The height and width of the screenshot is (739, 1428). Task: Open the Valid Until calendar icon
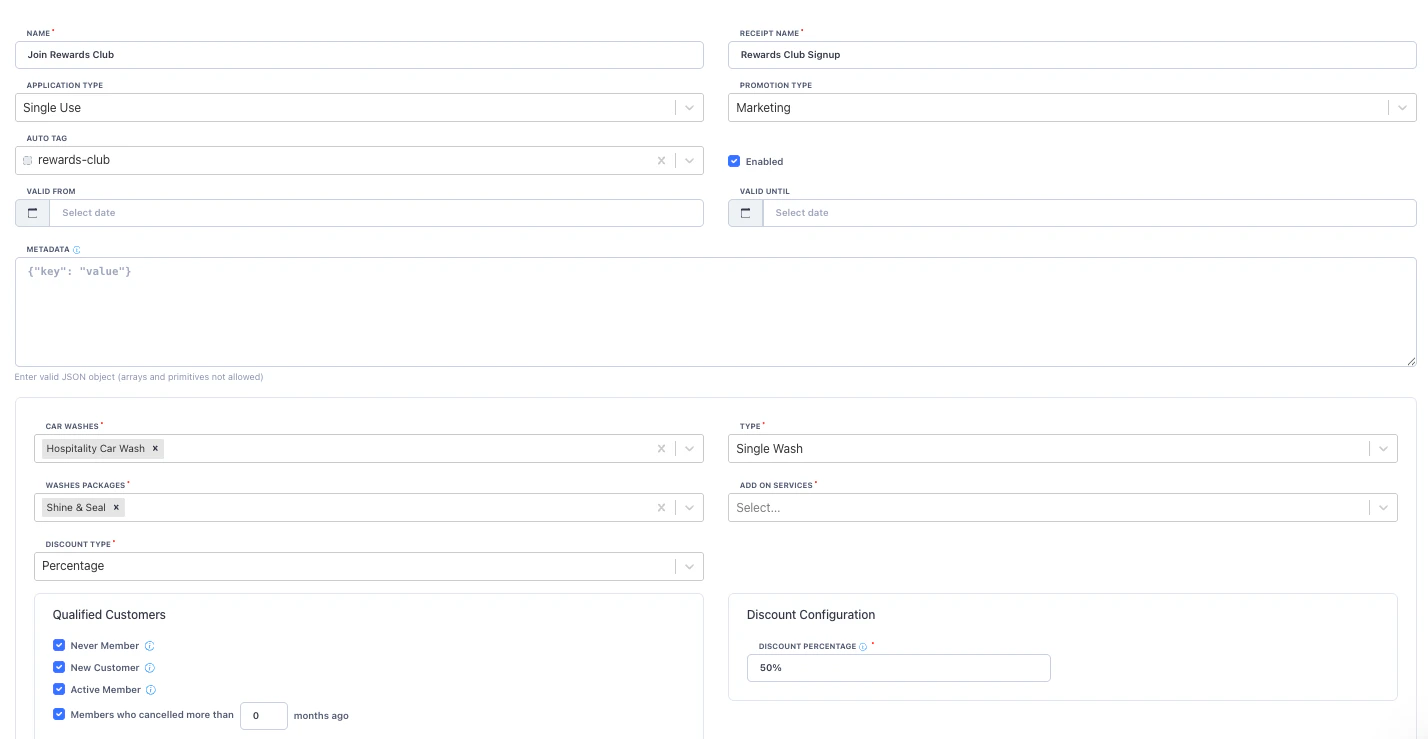click(x=746, y=213)
